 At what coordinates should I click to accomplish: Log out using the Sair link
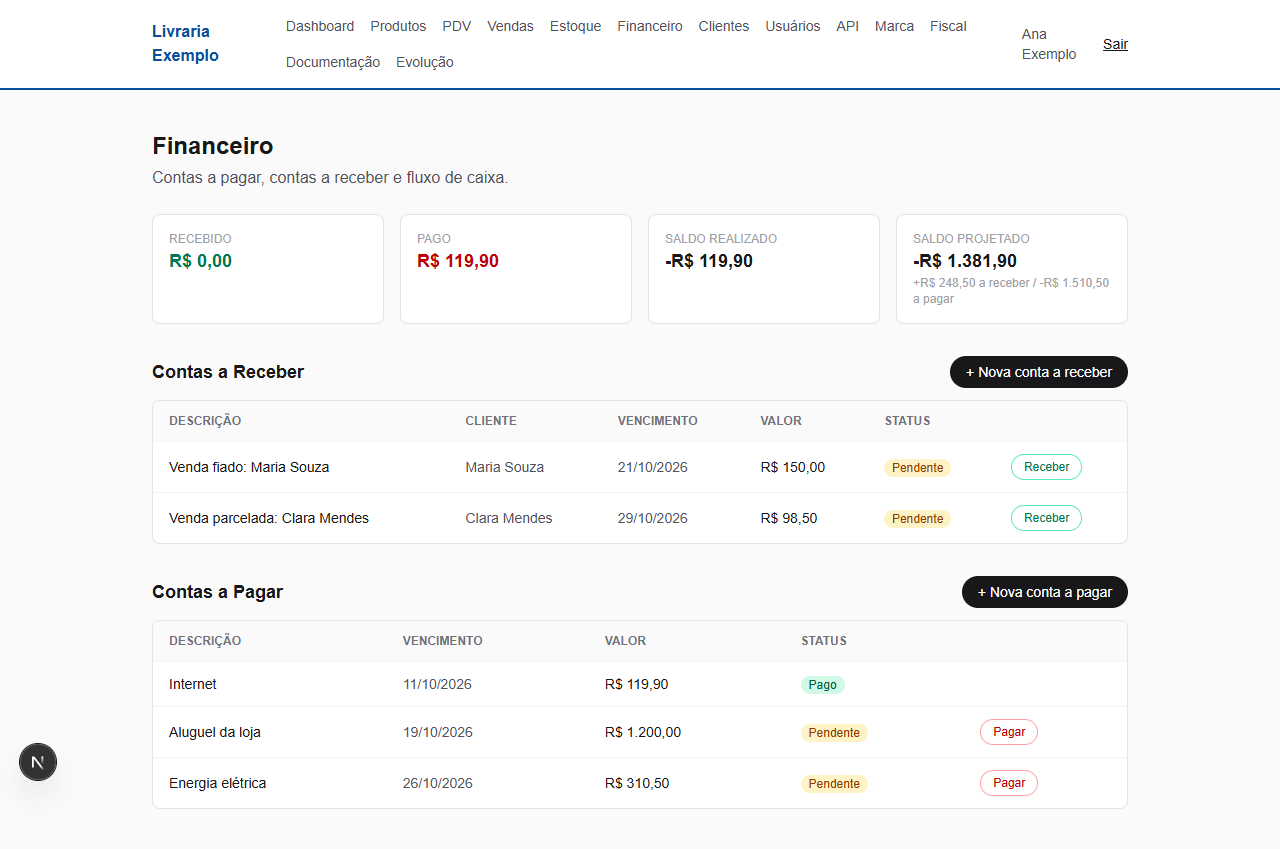coord(1115,44)
